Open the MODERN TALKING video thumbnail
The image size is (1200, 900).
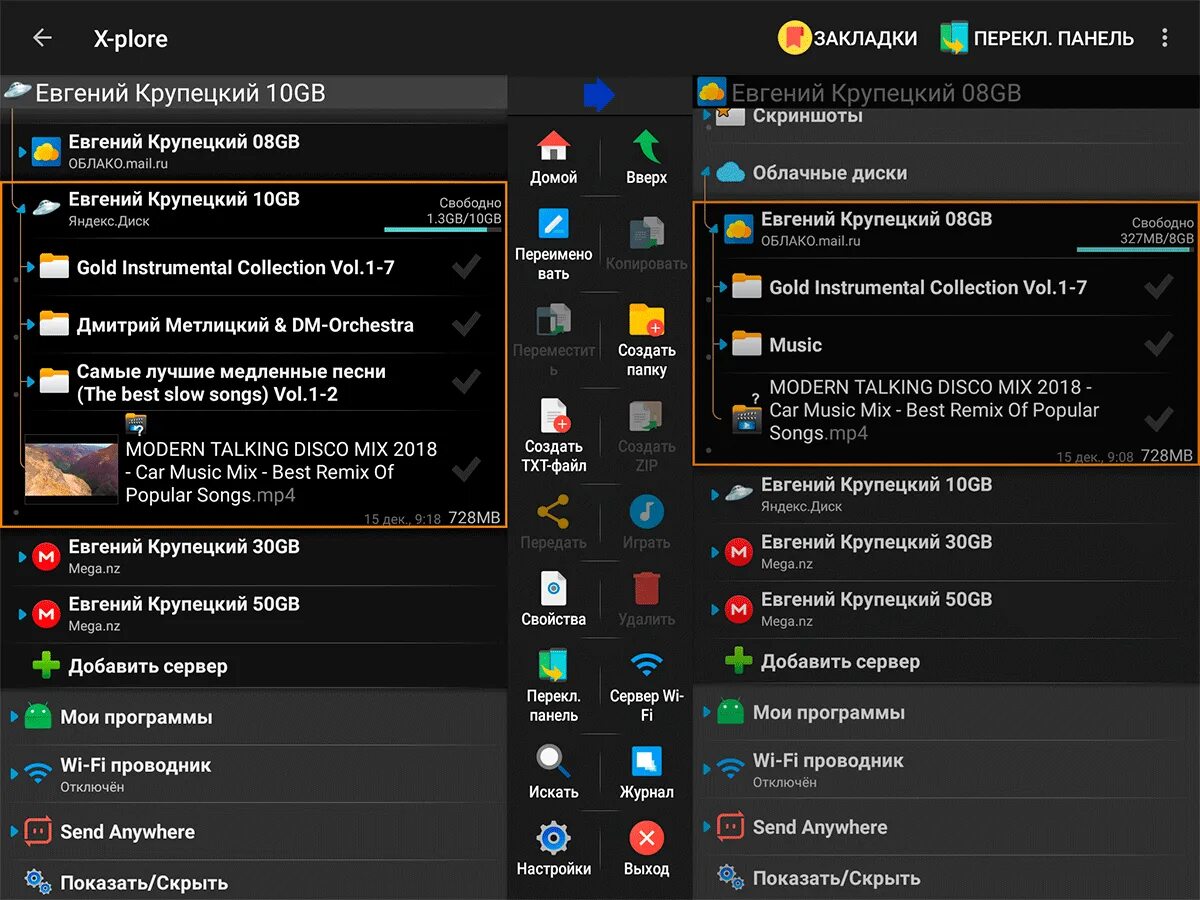coord(72,468)
